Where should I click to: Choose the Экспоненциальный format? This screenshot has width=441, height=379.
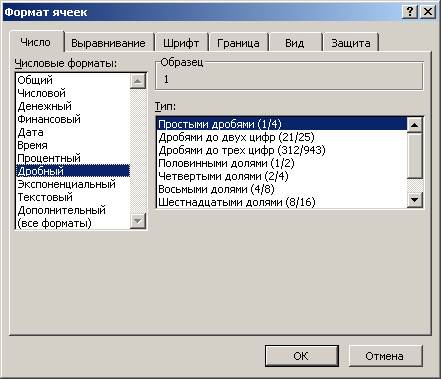[73, 184]
